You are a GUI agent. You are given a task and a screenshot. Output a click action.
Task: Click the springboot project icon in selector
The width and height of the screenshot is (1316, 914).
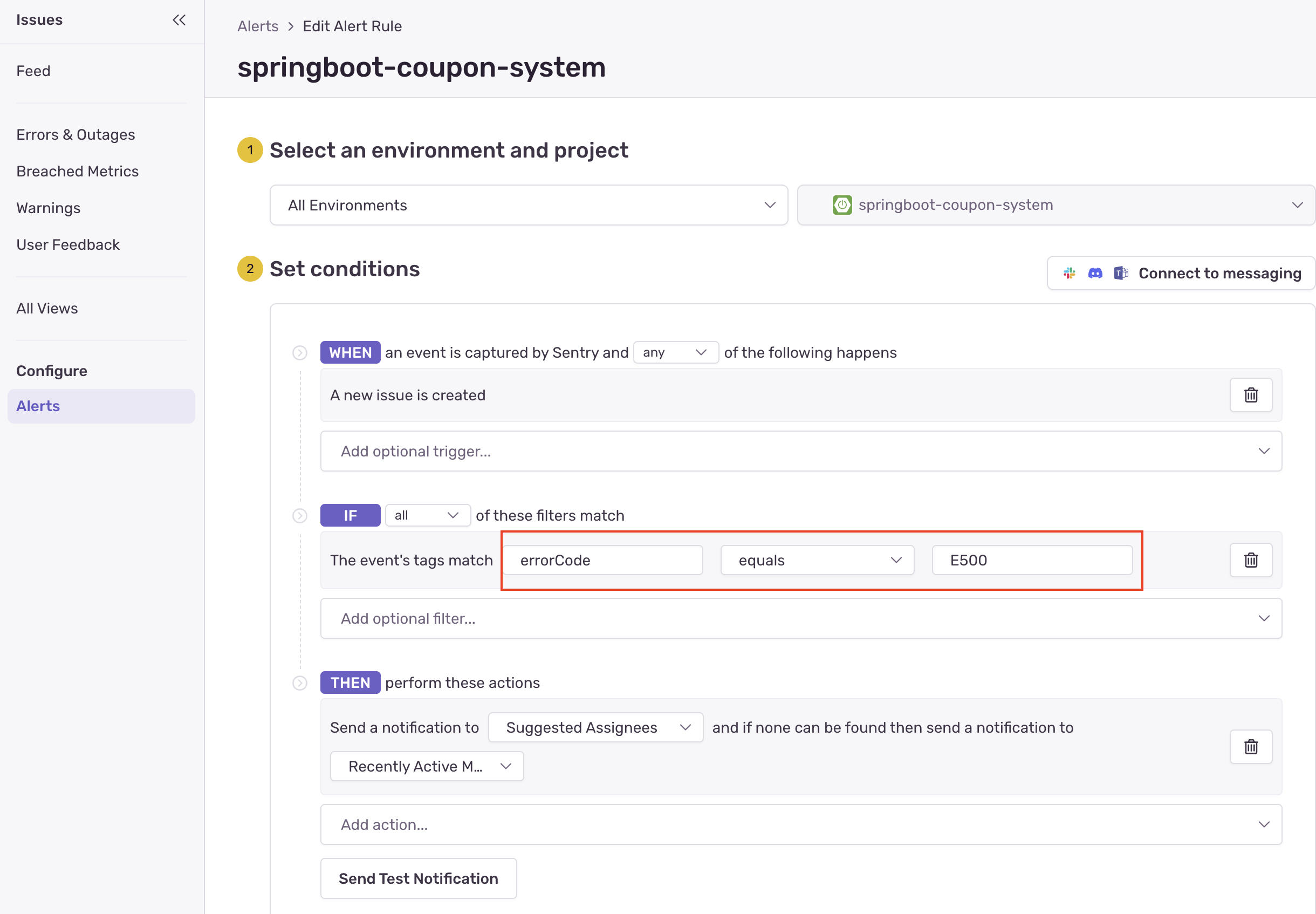click(x=842, y=205)
